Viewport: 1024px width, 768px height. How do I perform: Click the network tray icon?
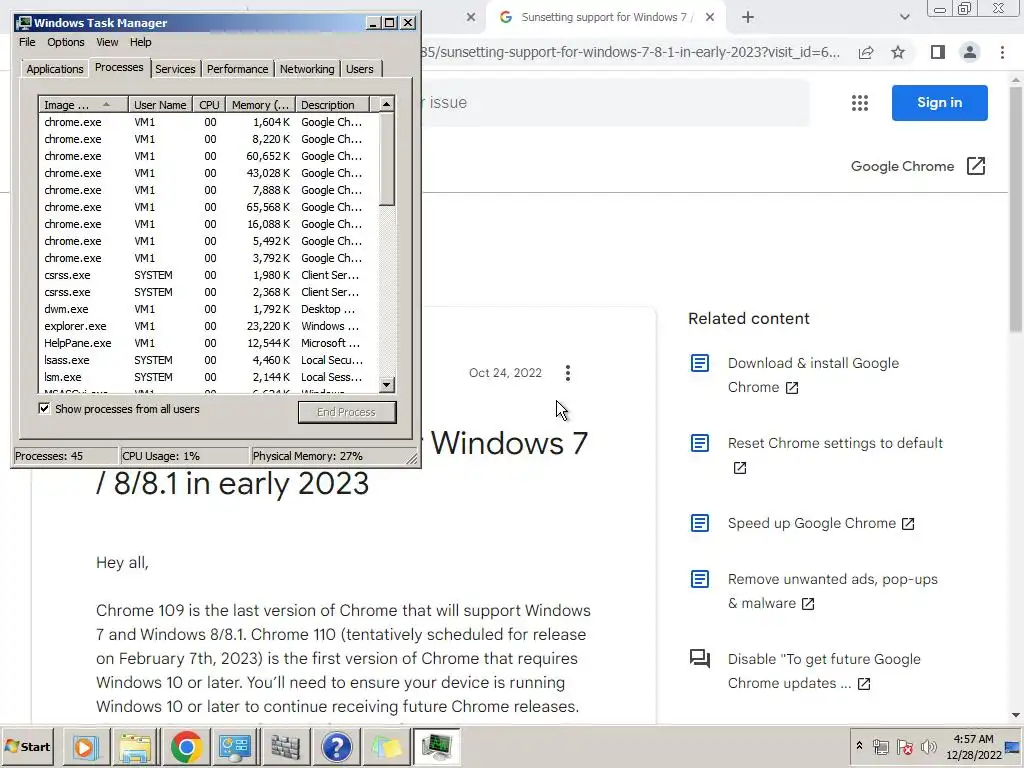881,746
